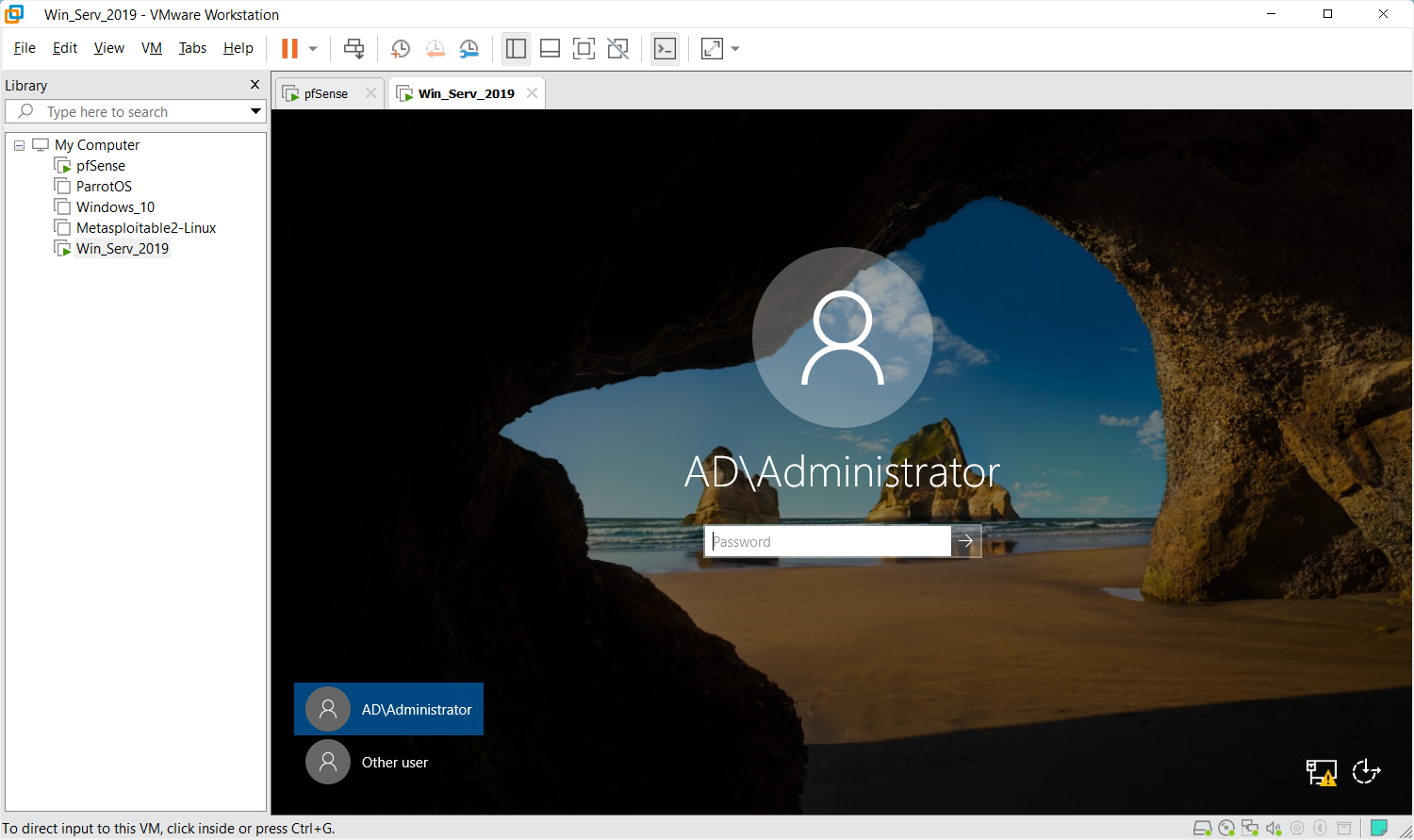Choose AD\Administrator account tile
The width and height of the screenshot is (1414, 840).
[388, 709]
